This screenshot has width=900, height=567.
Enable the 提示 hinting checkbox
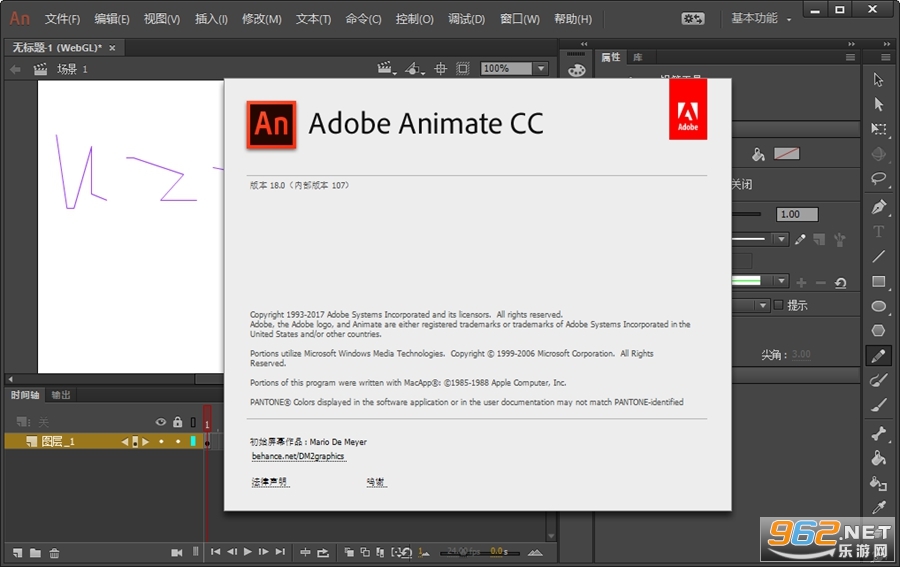(778, 305)
